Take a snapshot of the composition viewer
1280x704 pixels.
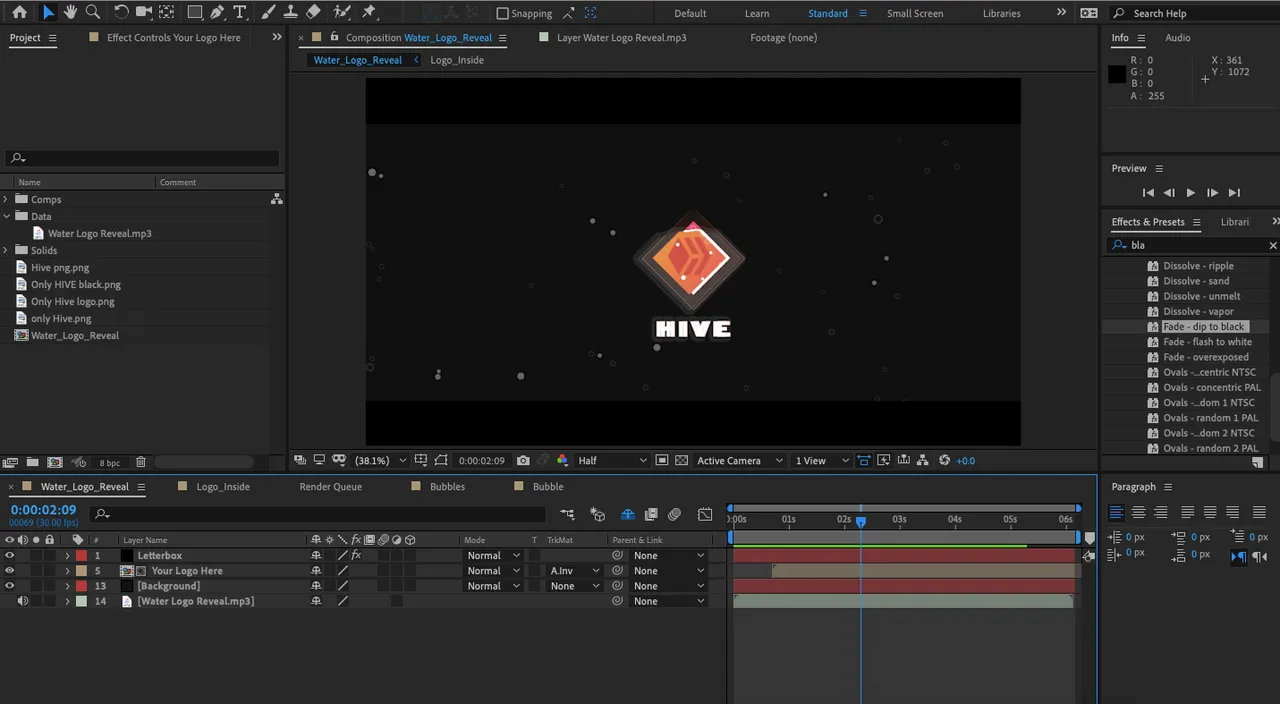523,461
